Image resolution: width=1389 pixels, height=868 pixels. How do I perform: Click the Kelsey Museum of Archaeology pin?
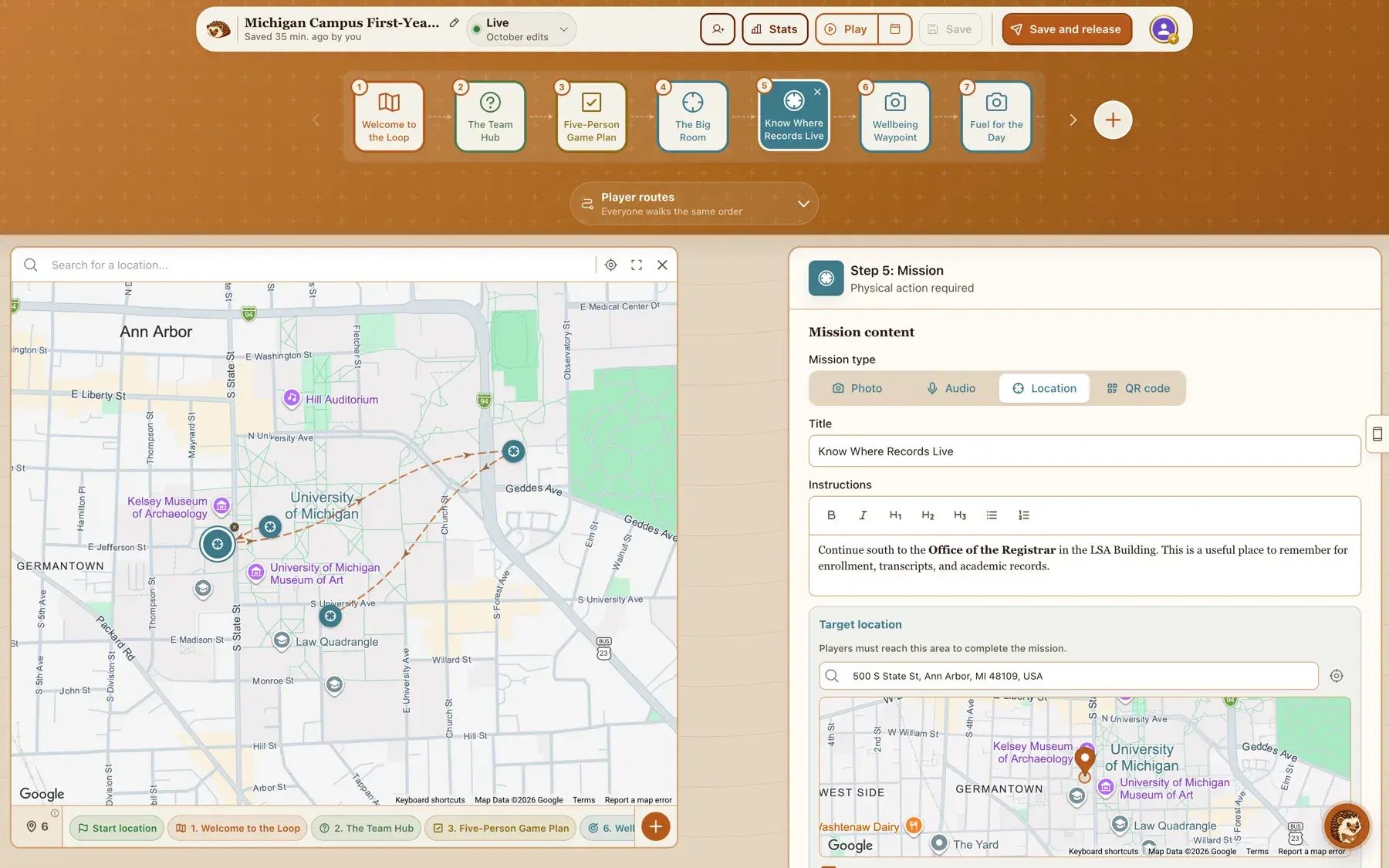pos(221,506)
